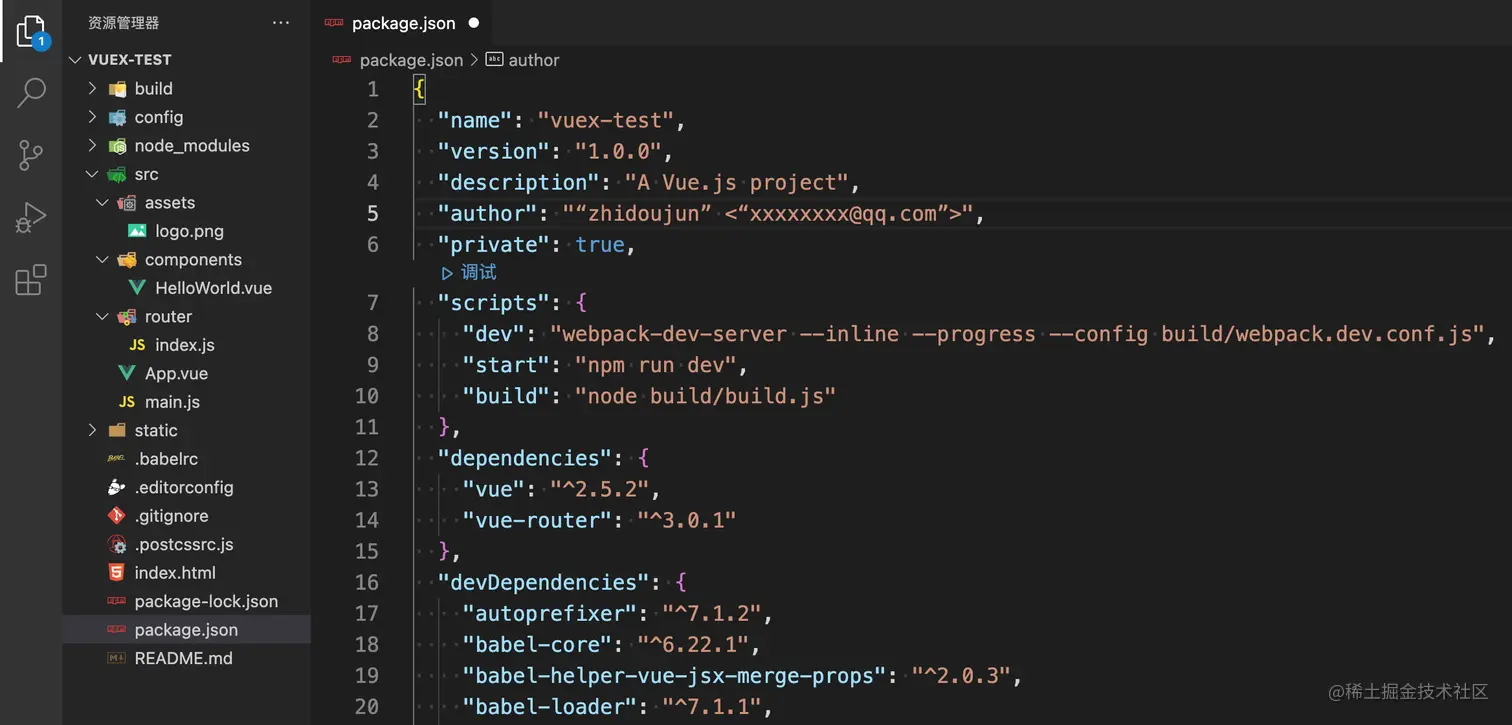The width and height of the screenshot is (1512, 725).
Task: Click line number 12 in the gutter
Action: tap(367, 458)
